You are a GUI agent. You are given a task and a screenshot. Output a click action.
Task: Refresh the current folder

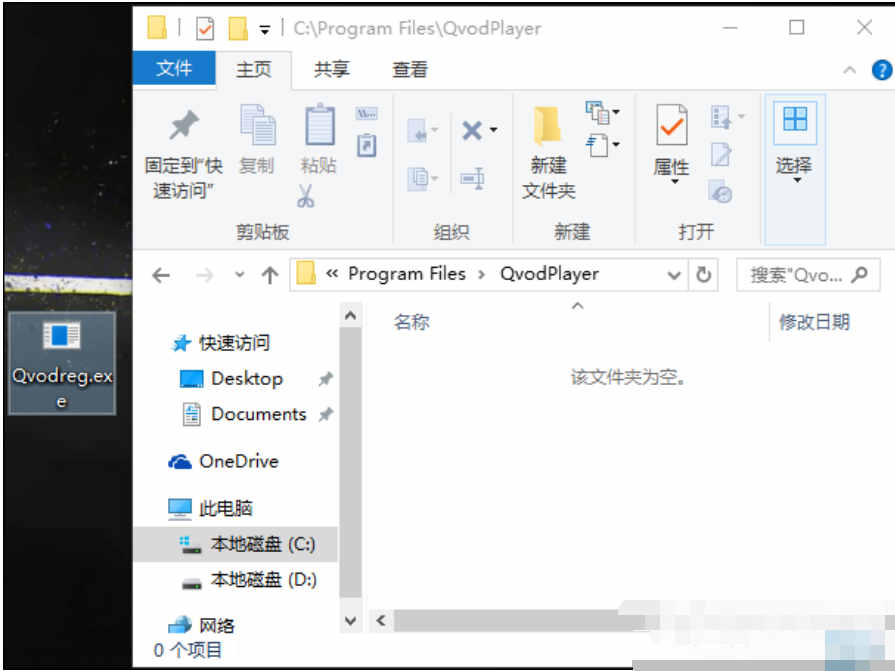703,275
